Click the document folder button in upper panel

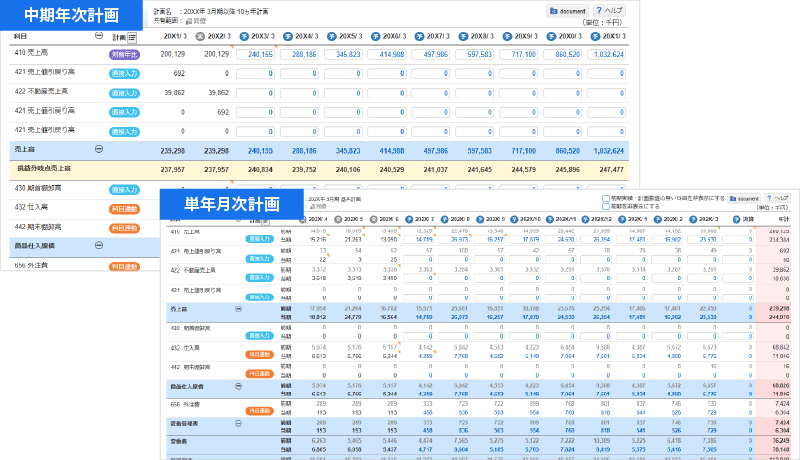pos(572,10)
